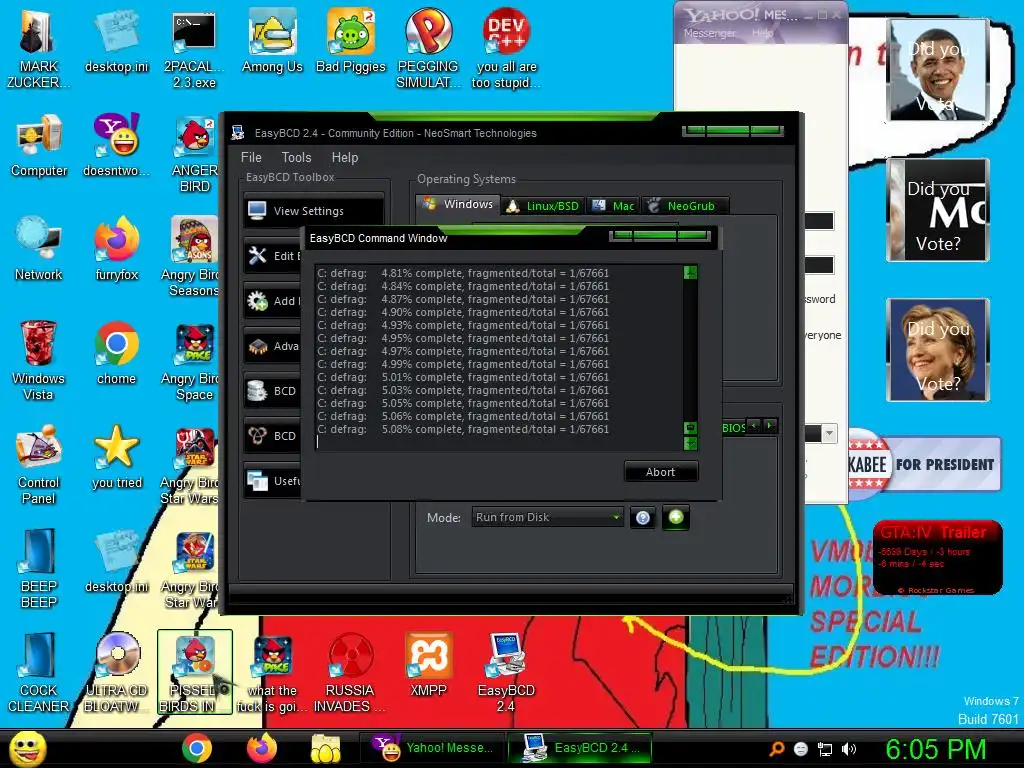Image resolution: width=1024 pixels, height=768 pixels.
Task: Click the search magnifier tray icon
Action: coord(776,749)
